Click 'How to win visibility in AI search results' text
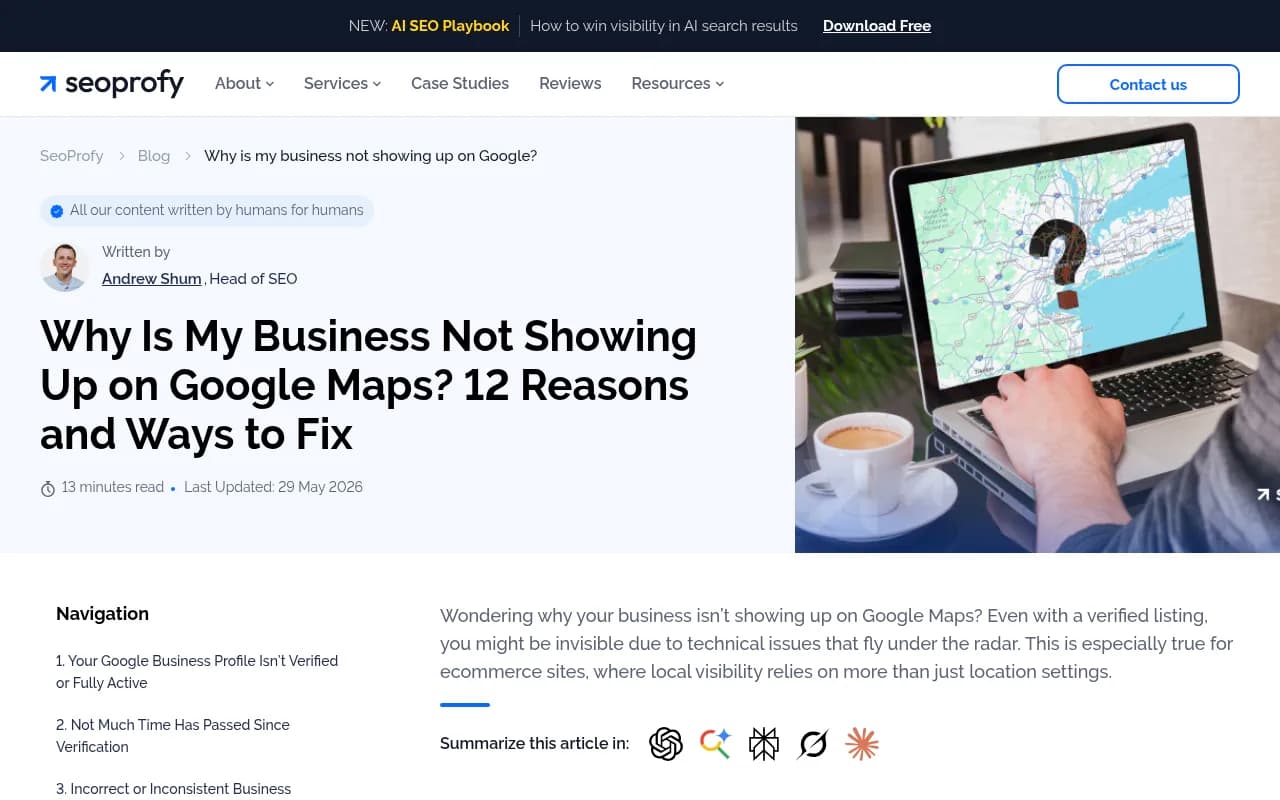 click(x=664, y=26)
